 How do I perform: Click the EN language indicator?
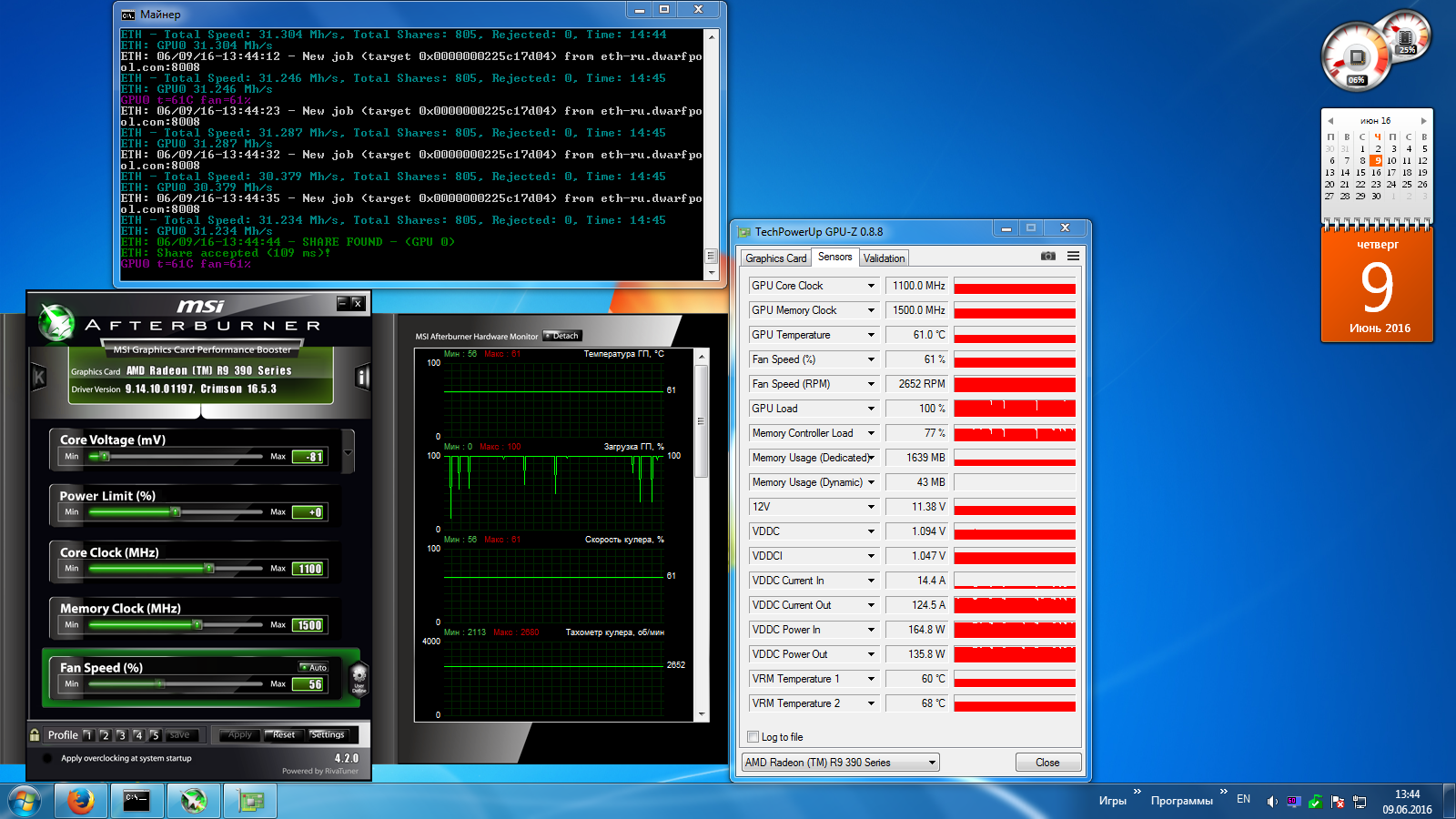point(1243,799)
